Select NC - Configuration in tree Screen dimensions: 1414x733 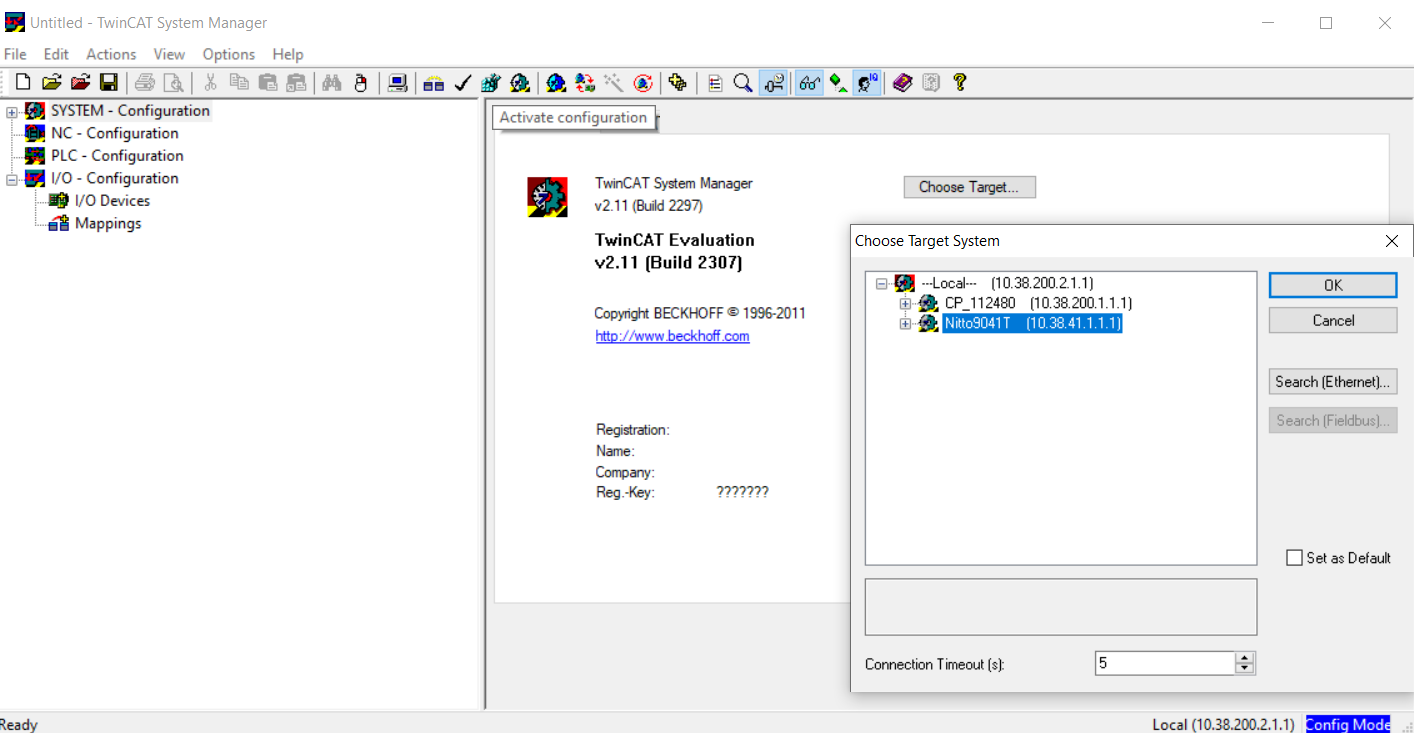[x=115, y=133]
